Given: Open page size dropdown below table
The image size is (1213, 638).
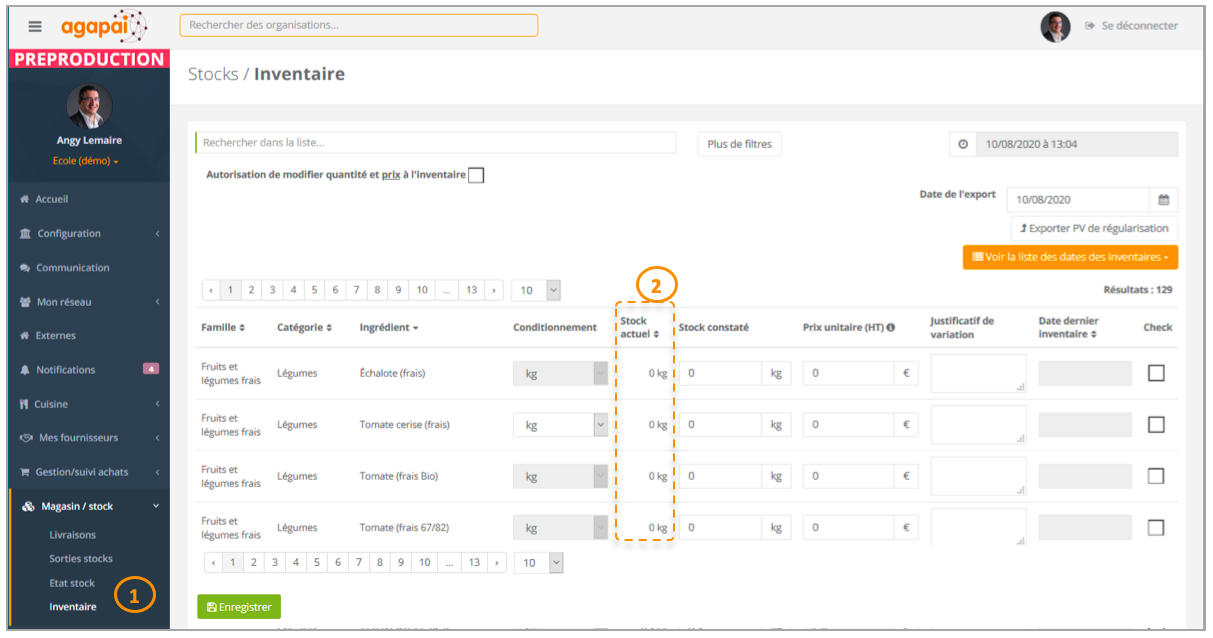Looking at the screenshot, I should click(539, 562).
